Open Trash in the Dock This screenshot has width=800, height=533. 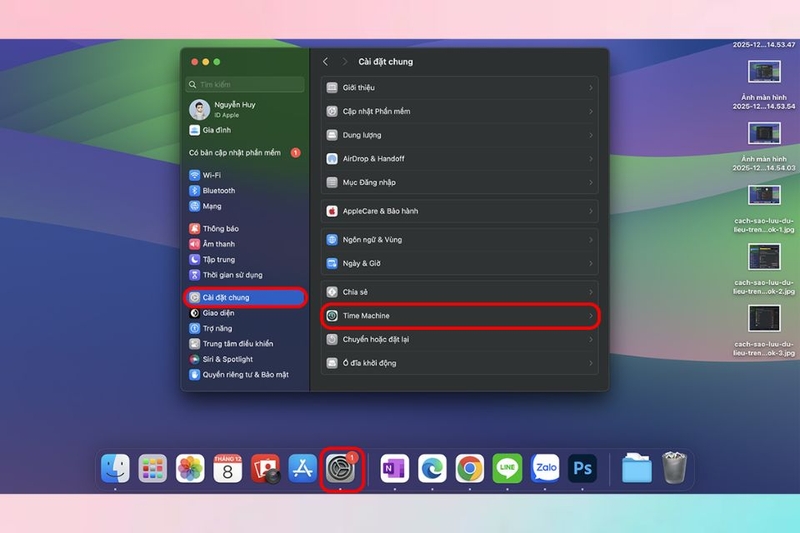point(674,467)
